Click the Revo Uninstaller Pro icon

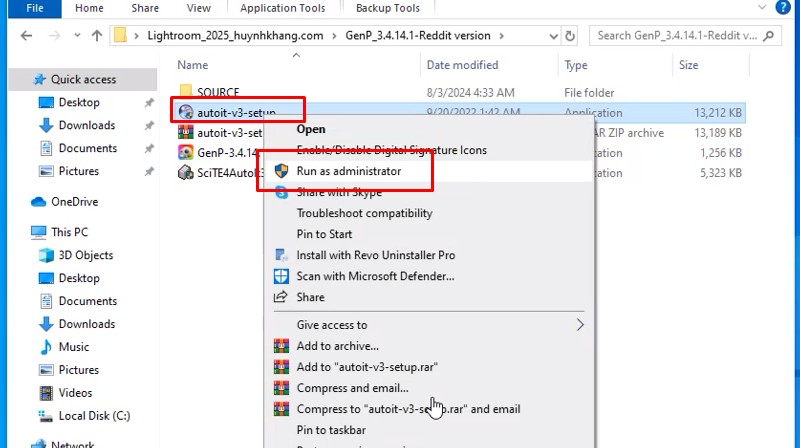(x=281, y=255)
